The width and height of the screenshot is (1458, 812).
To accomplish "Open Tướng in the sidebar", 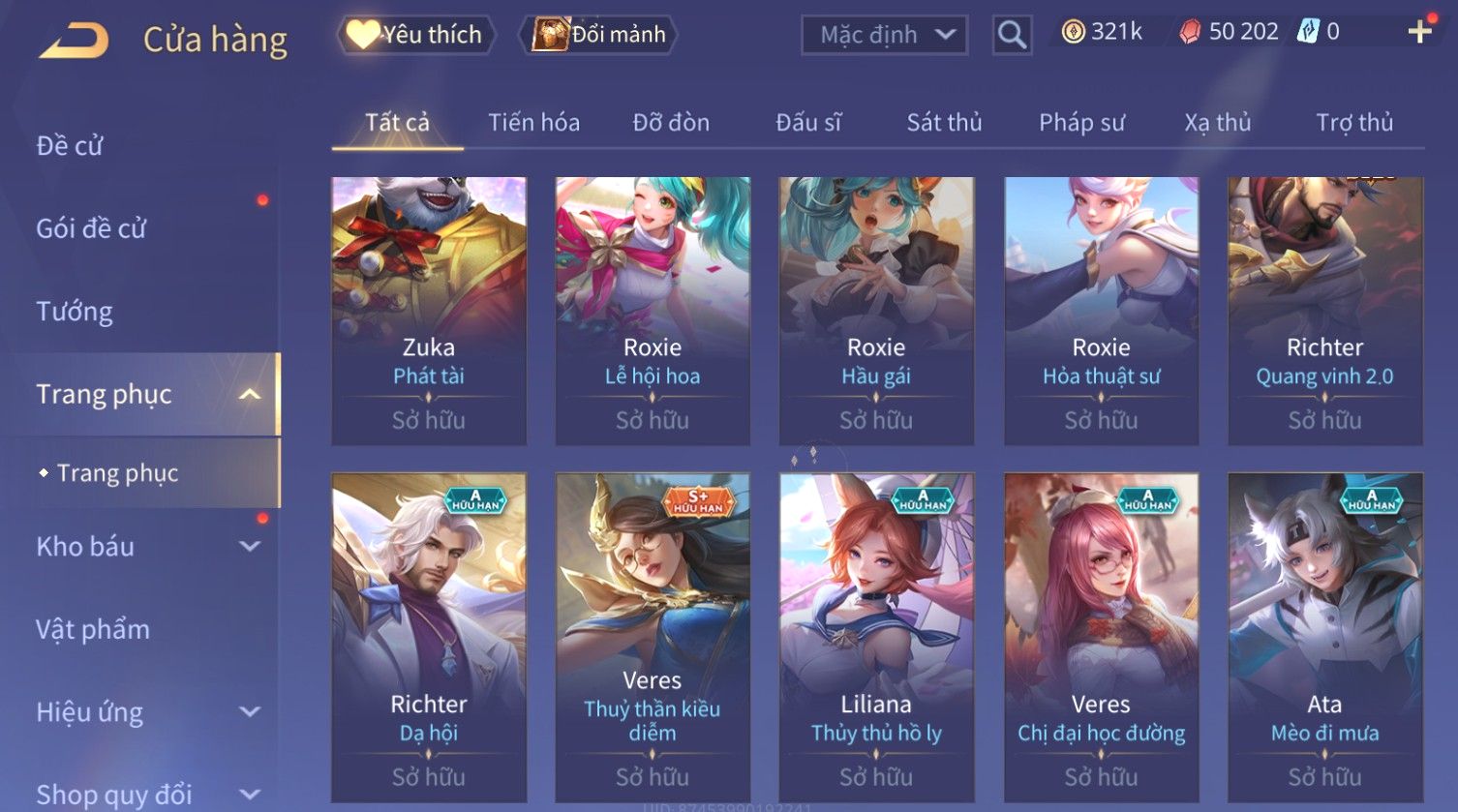I will [x=75, y=312].
